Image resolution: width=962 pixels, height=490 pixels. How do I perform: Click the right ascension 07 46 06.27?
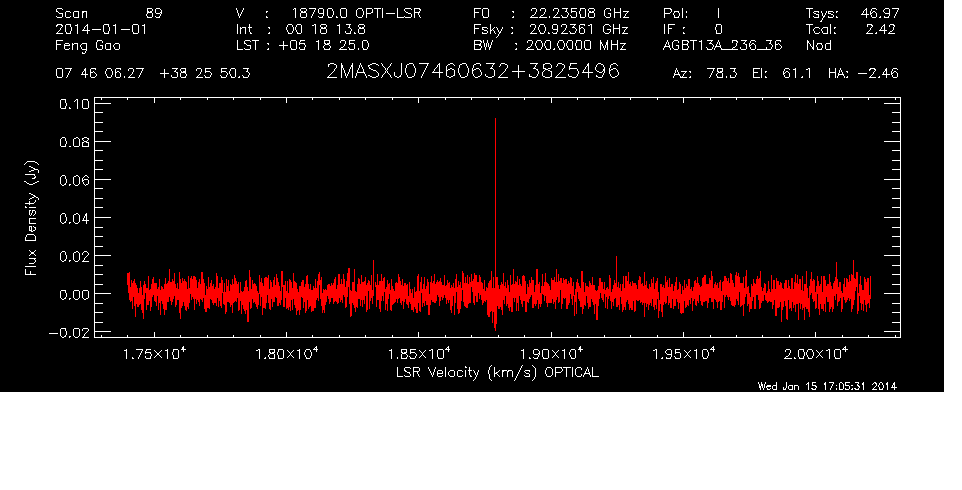[99, 74]
